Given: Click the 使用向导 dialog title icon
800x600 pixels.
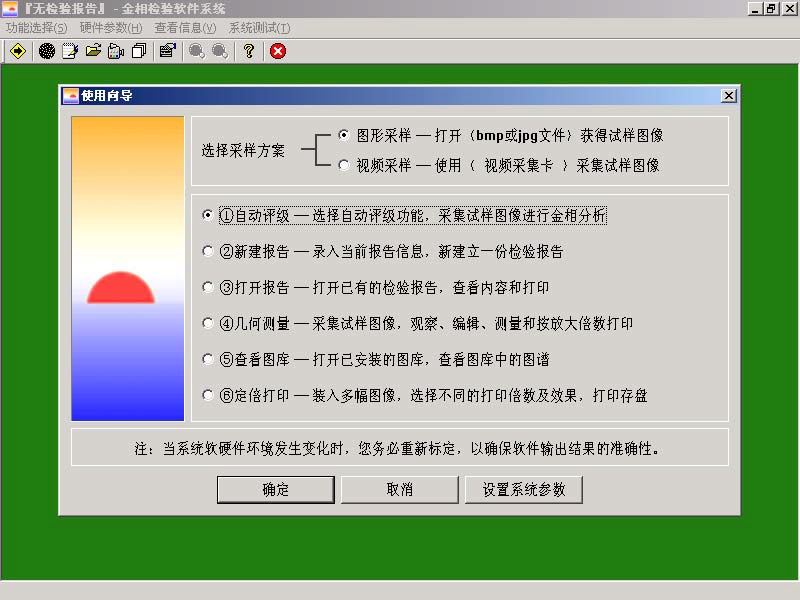Looking at the screenshot, I should point(70,95).
